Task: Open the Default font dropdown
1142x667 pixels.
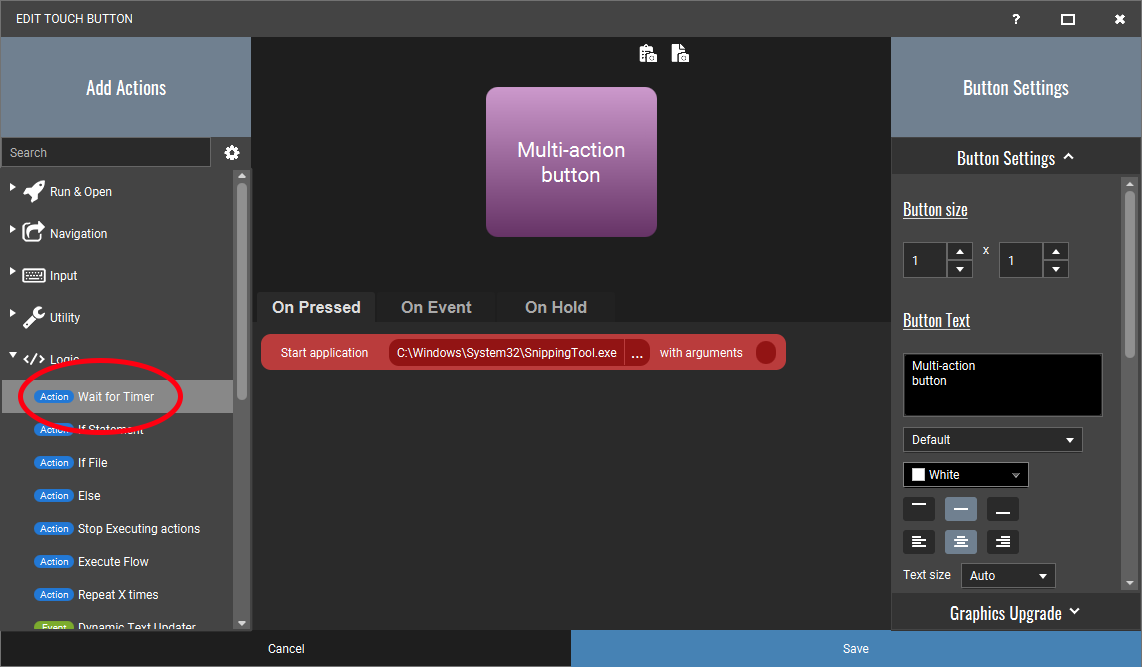Action: click(x=992, y=440)
